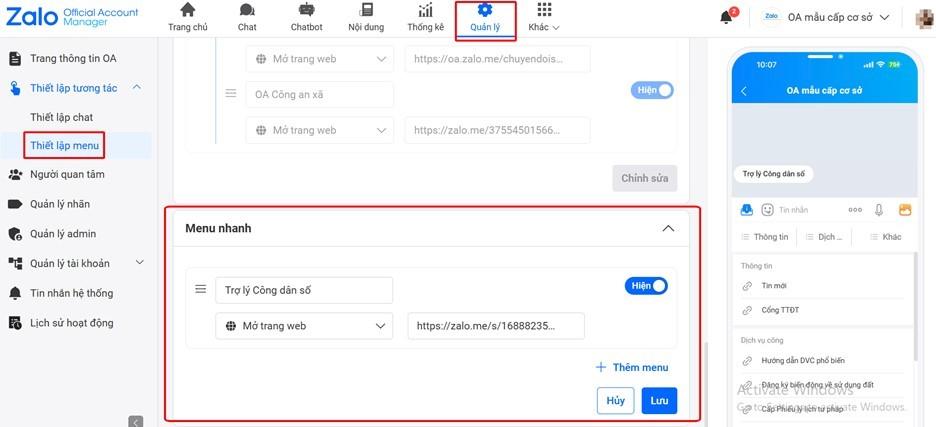936x427 pixels.
Task: Click the Trang thông tin OA document icon
Action: (15, 59)
